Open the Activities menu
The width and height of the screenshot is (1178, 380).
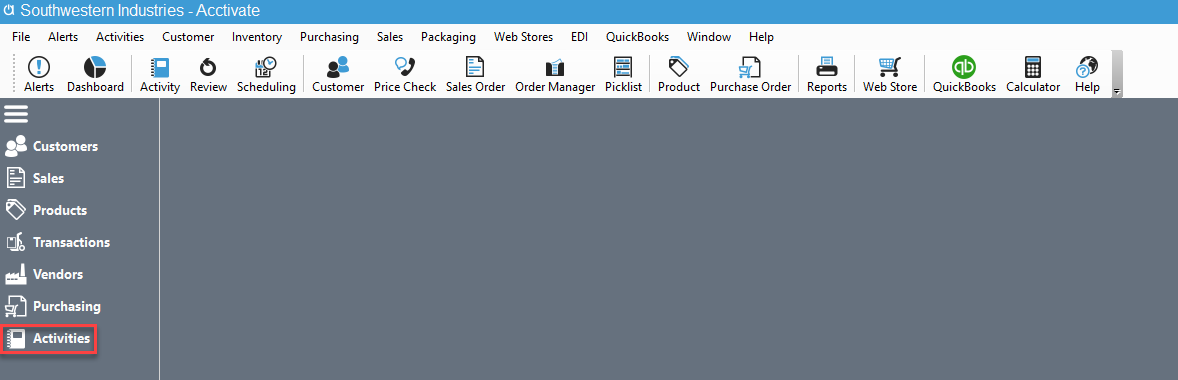click(120, 37)
